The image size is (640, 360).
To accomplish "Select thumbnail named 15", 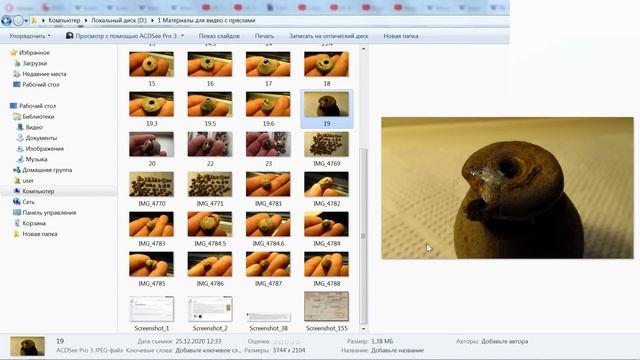I will 151,64.
